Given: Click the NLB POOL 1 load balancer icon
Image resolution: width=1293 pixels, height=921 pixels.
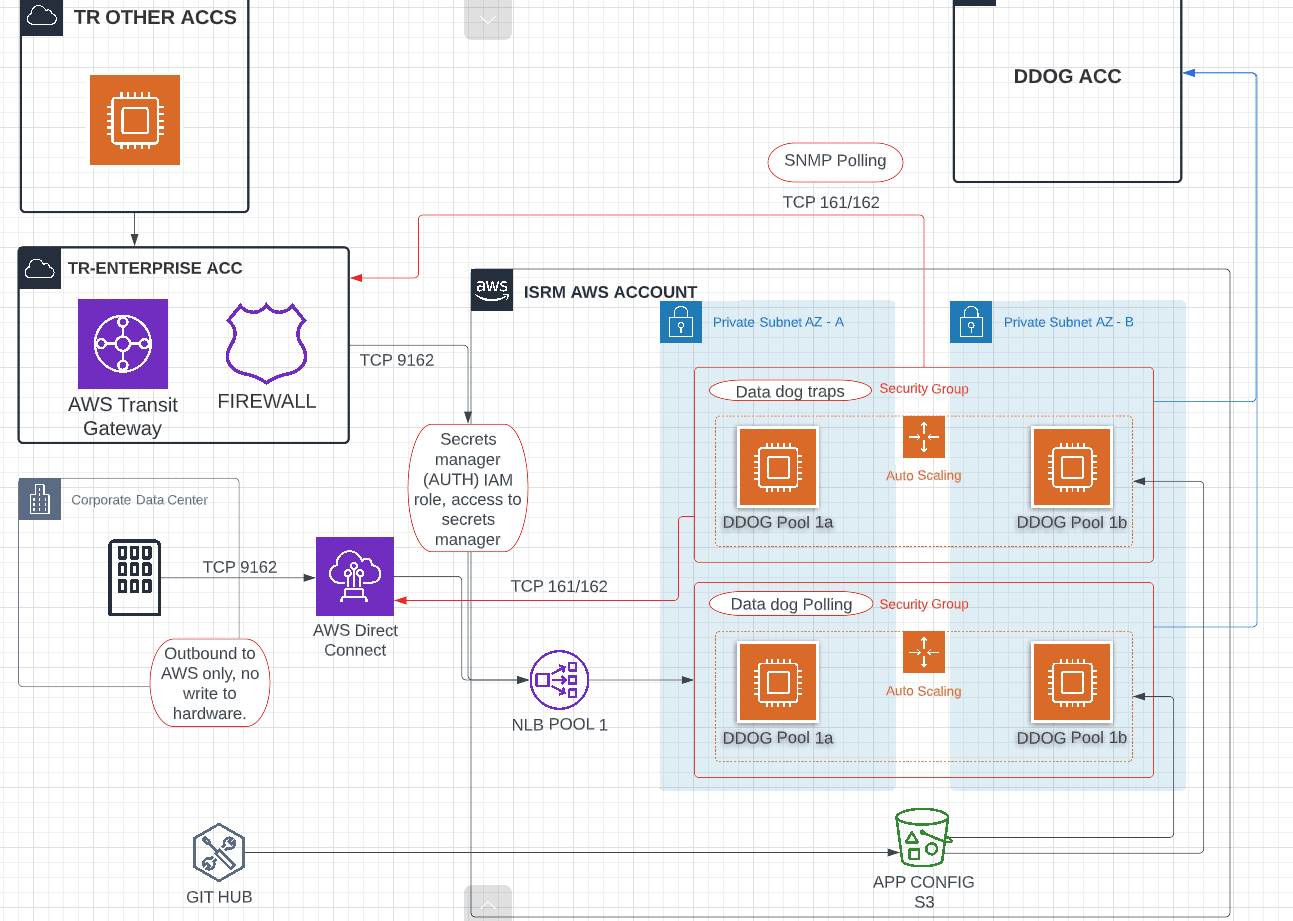Looking at the screenshot, I should (559, 680).
